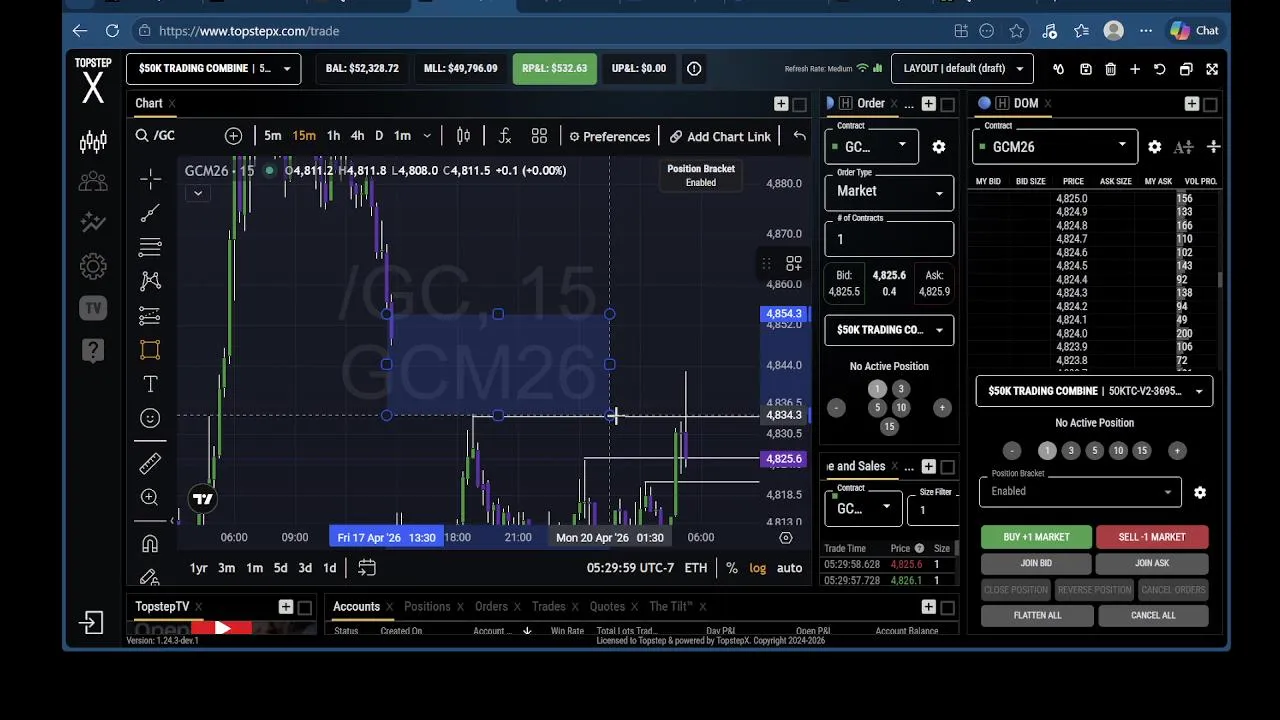Toggle log scale on chart

(x=758, y=568)
